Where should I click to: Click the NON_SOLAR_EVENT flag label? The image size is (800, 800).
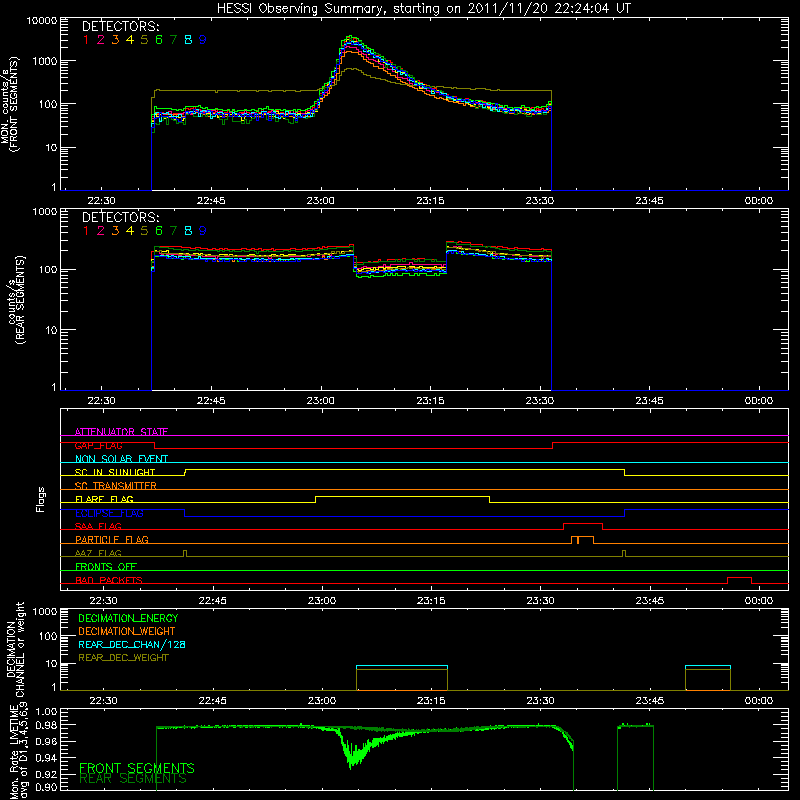121,459
